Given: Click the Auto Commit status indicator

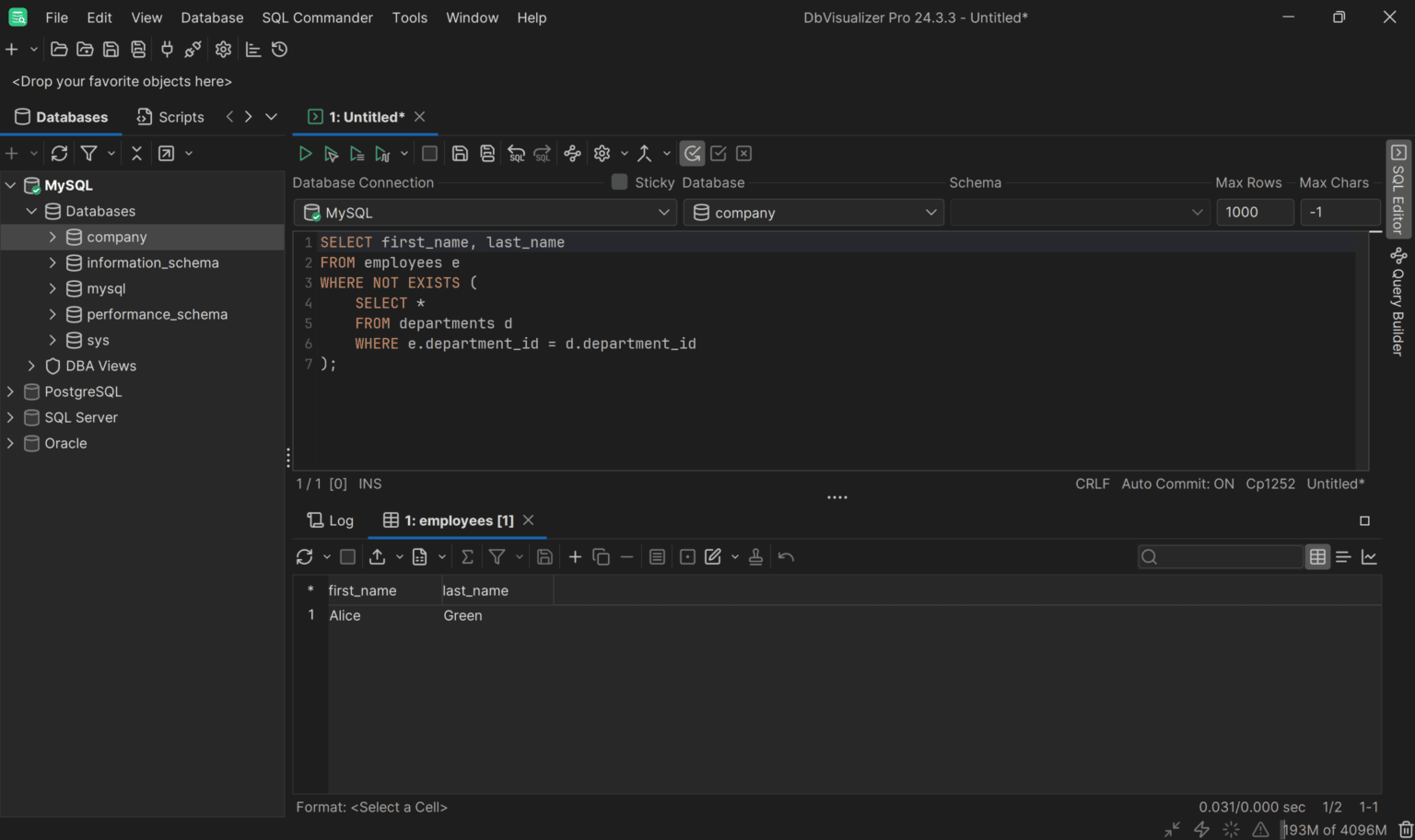Looking at the screenshot, I should pos(1177,484).
